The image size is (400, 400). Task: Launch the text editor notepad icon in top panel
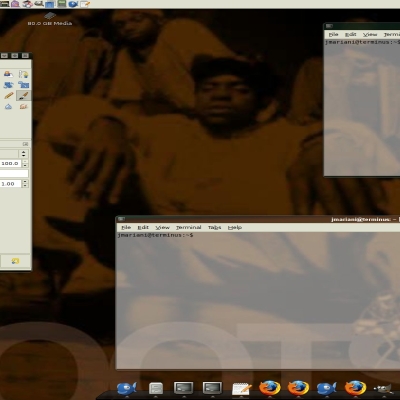[x=85, y=4]
